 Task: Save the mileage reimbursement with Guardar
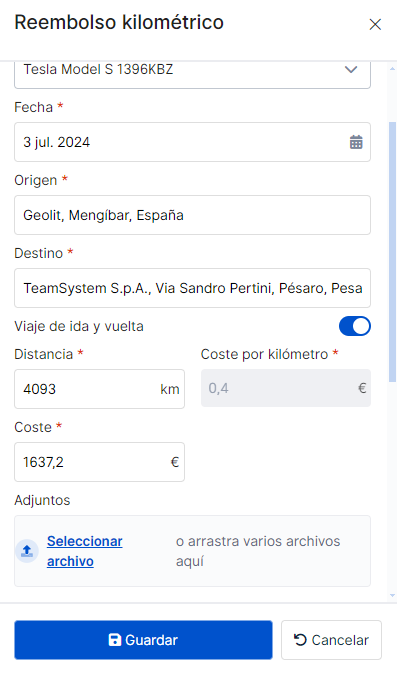143,640
